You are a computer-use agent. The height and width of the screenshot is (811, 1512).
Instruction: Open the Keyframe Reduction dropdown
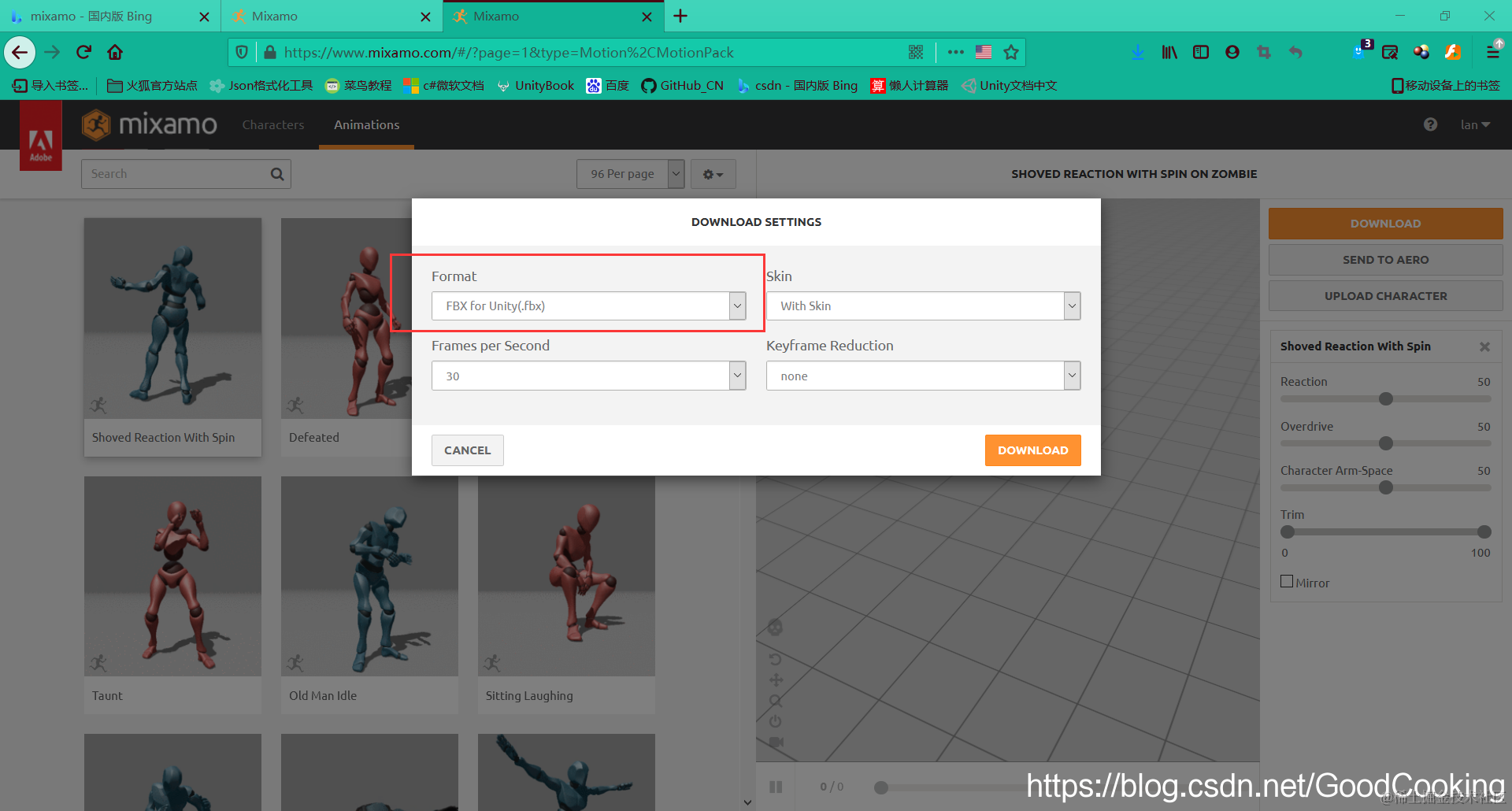(923, 376)
